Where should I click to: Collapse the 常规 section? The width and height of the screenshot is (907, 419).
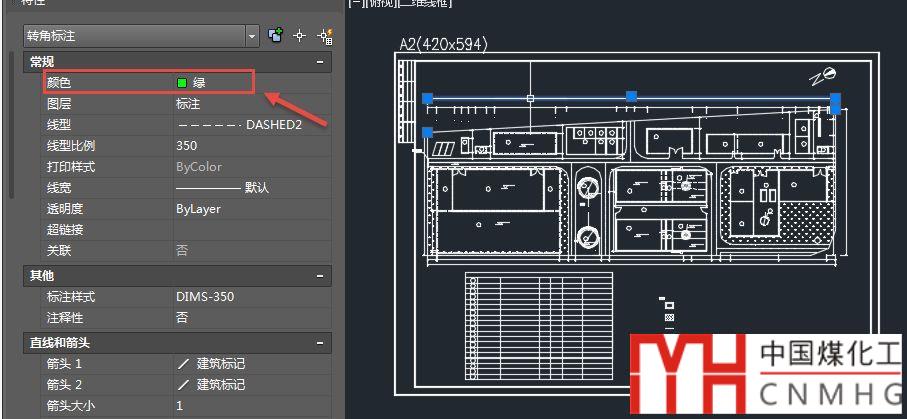pos(320,62)
